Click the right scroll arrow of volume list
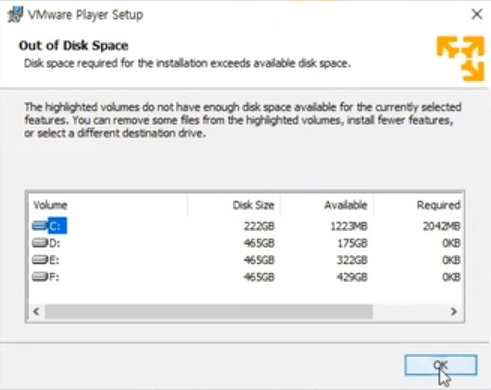The height and width of the screenshot is (390, 491). tap(453, 311)
